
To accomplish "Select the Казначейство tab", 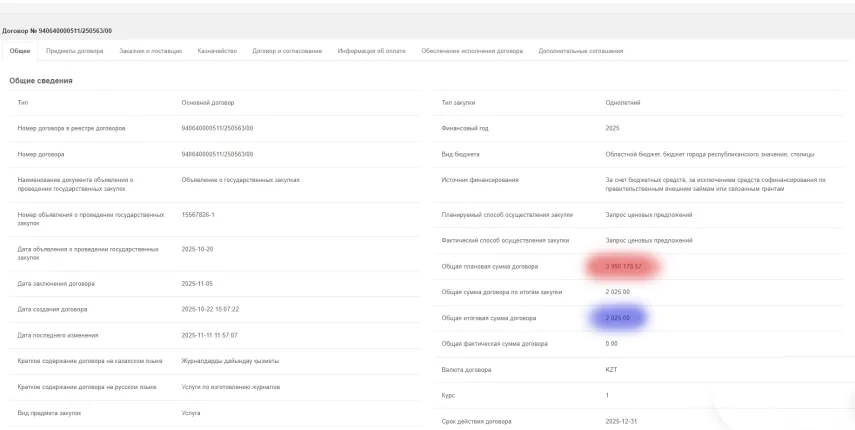I will (217, 52).
